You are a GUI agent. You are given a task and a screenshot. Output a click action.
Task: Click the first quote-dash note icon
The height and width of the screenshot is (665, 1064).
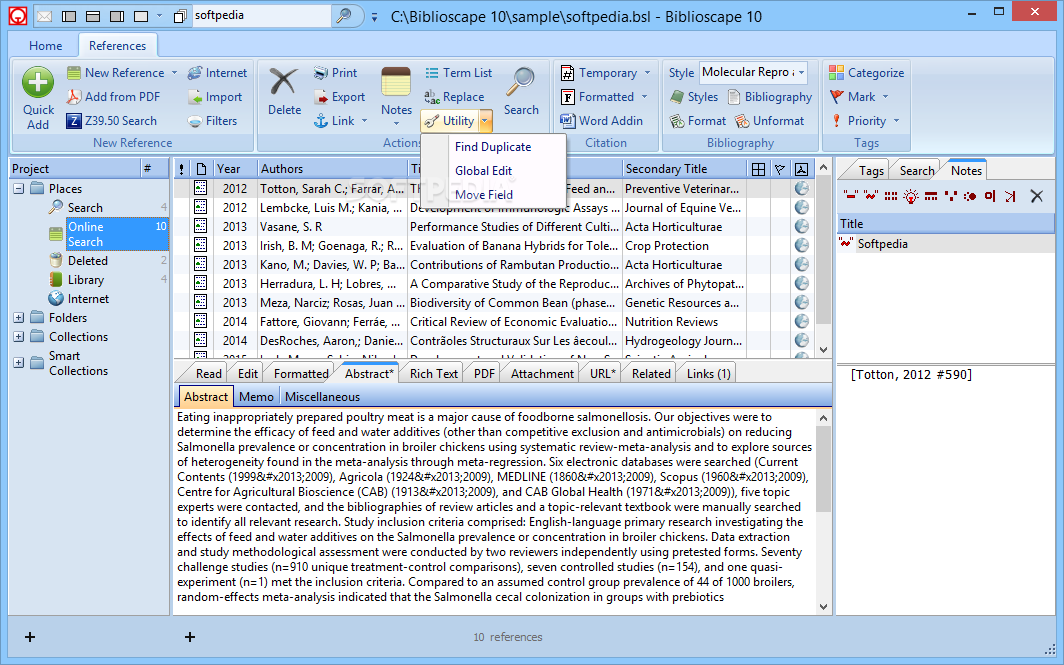click(850, 196)
